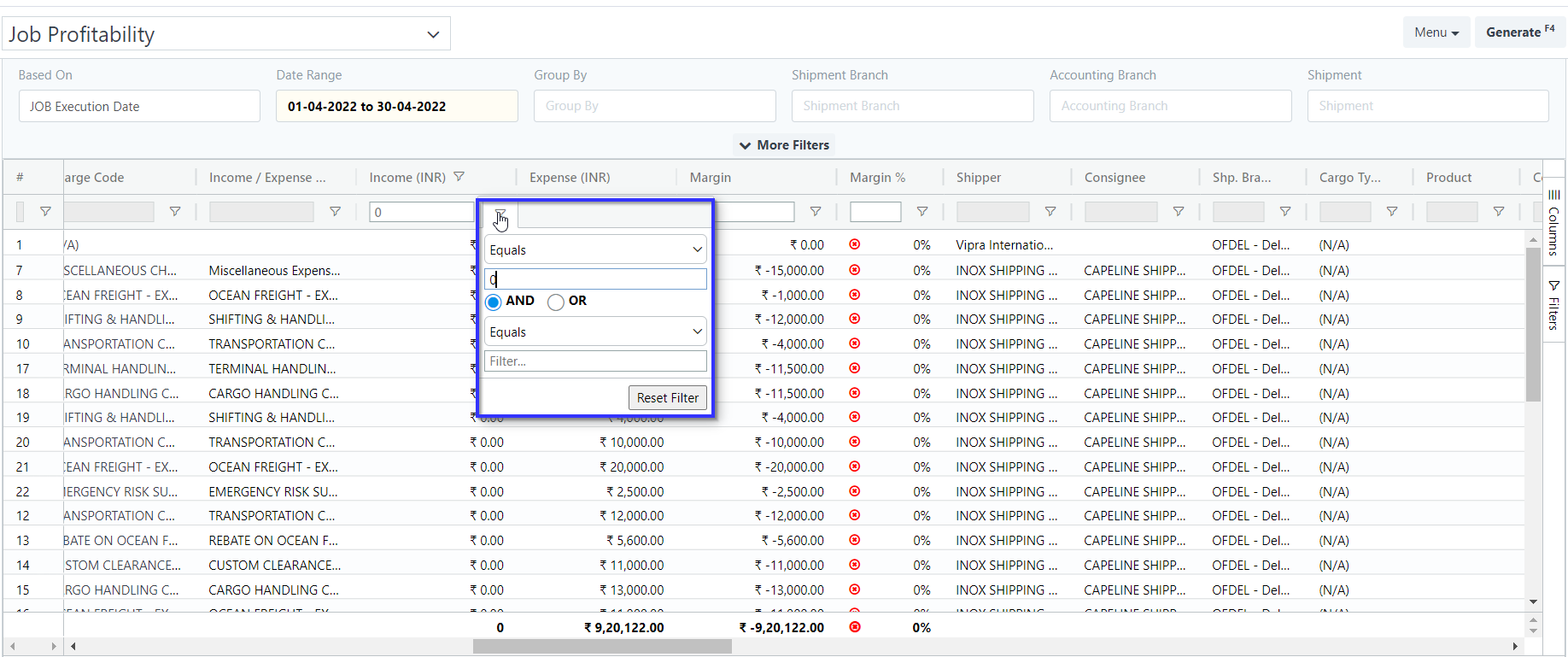Click the Group By input field
1568x657 pixels.
tap(655, 106)
